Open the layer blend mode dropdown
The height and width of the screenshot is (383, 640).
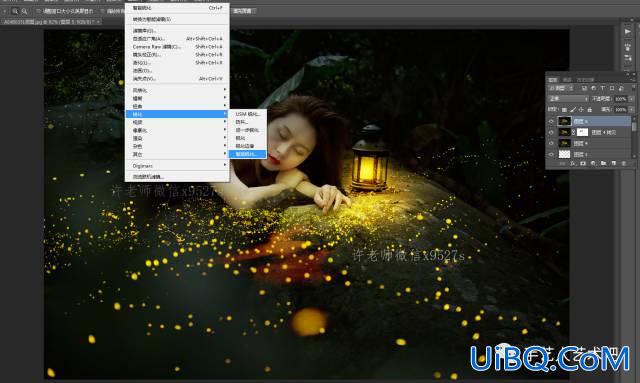568,99
